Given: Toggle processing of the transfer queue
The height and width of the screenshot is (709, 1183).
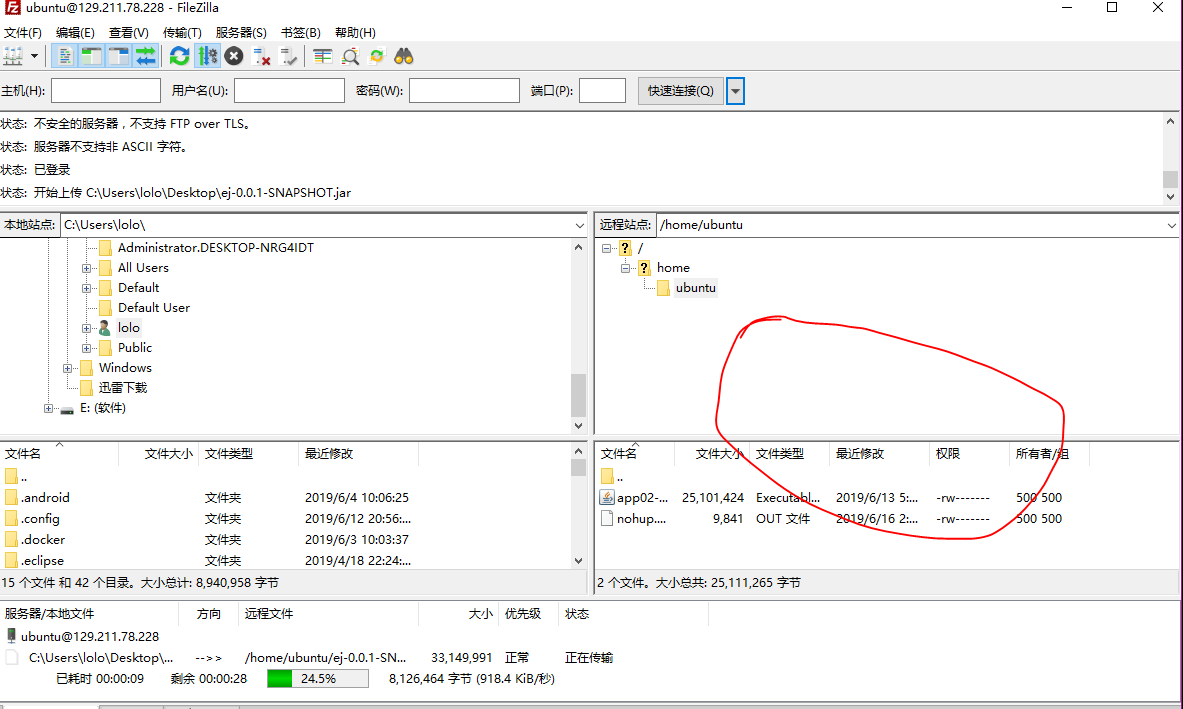Looking at the screenshot, I should point(207,56).
